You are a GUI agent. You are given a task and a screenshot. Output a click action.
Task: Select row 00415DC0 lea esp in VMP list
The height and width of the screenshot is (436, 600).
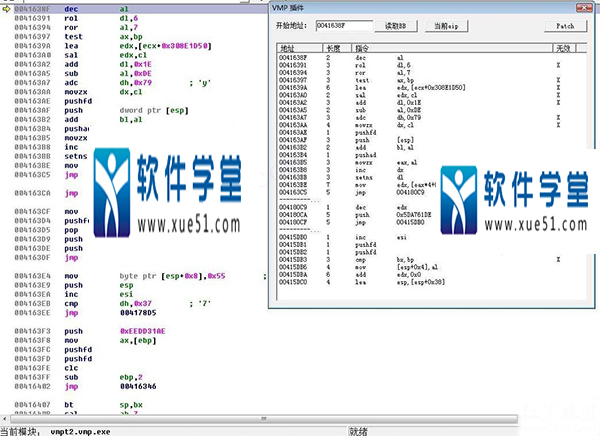point(432,282)
